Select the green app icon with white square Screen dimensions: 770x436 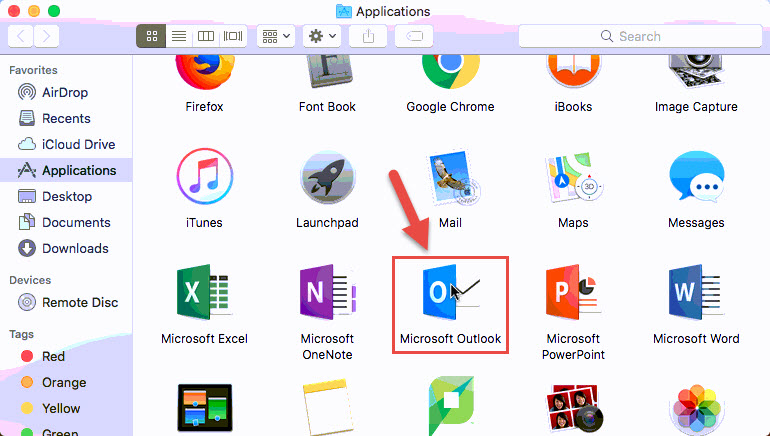click(450, 406)
